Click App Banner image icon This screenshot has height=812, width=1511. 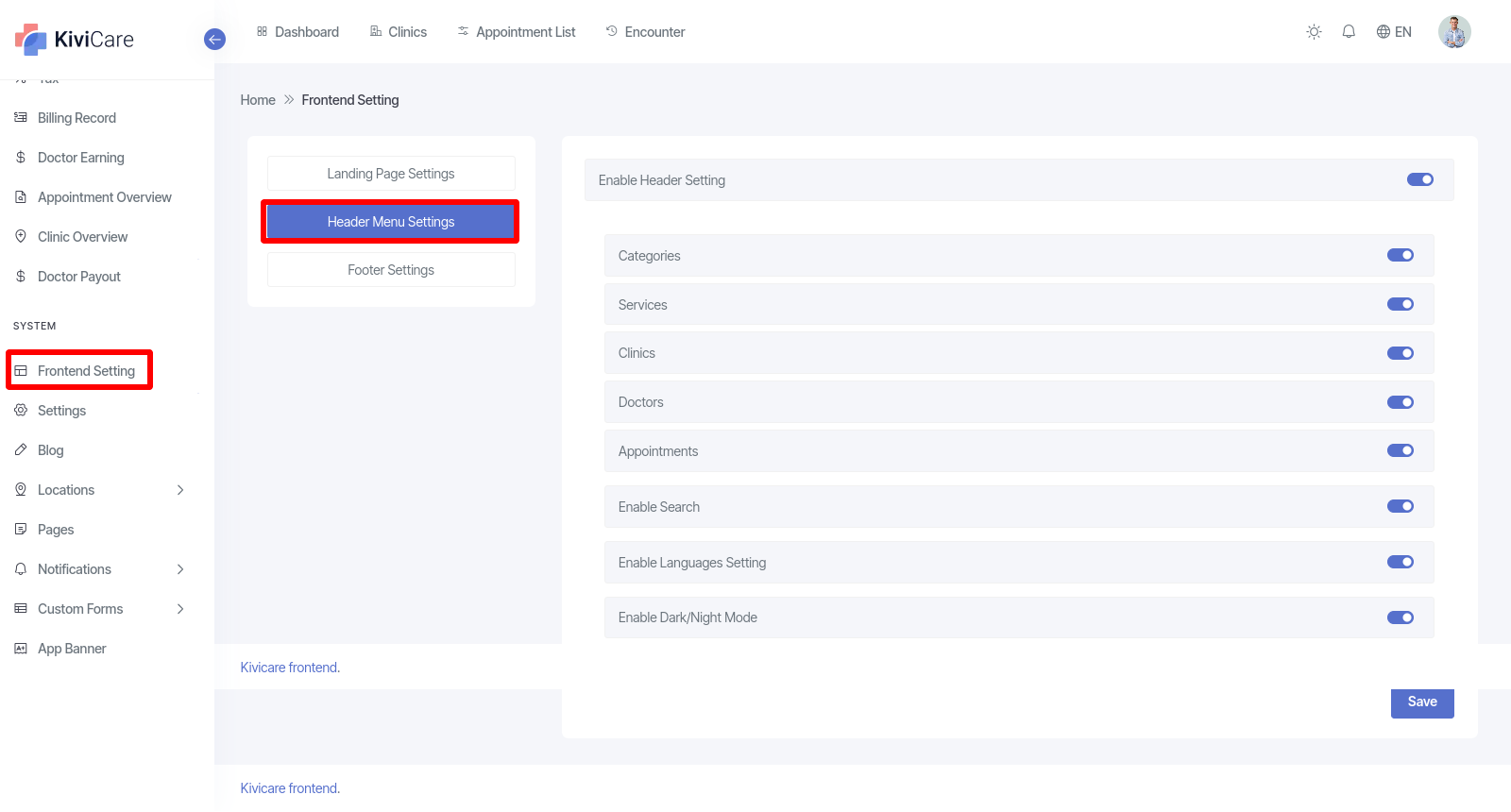tap(21, 649)
